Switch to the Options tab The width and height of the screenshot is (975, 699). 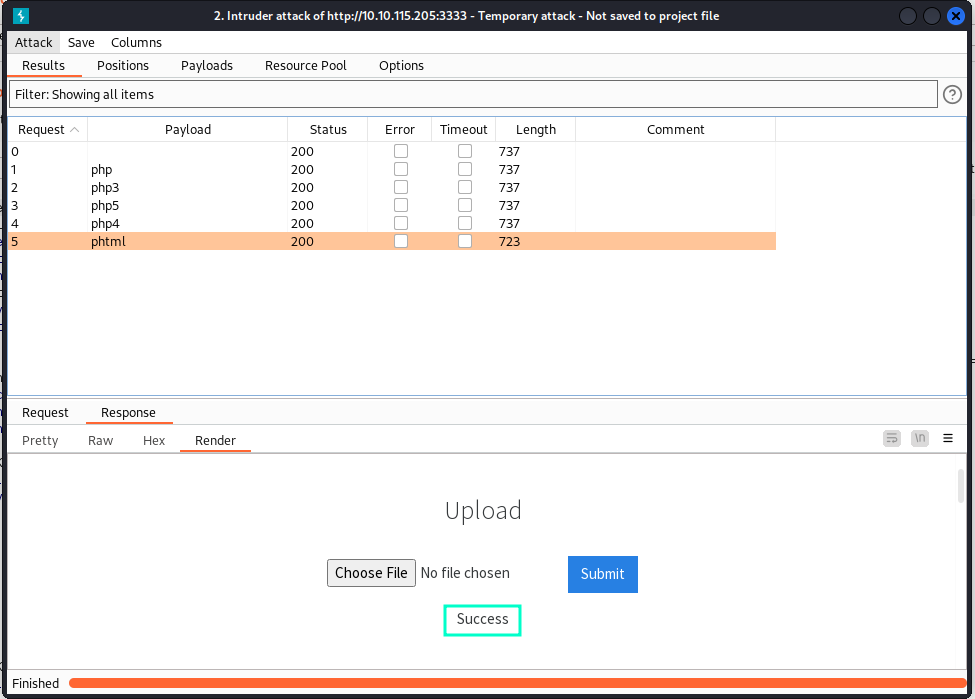click(x=401, y=65)
